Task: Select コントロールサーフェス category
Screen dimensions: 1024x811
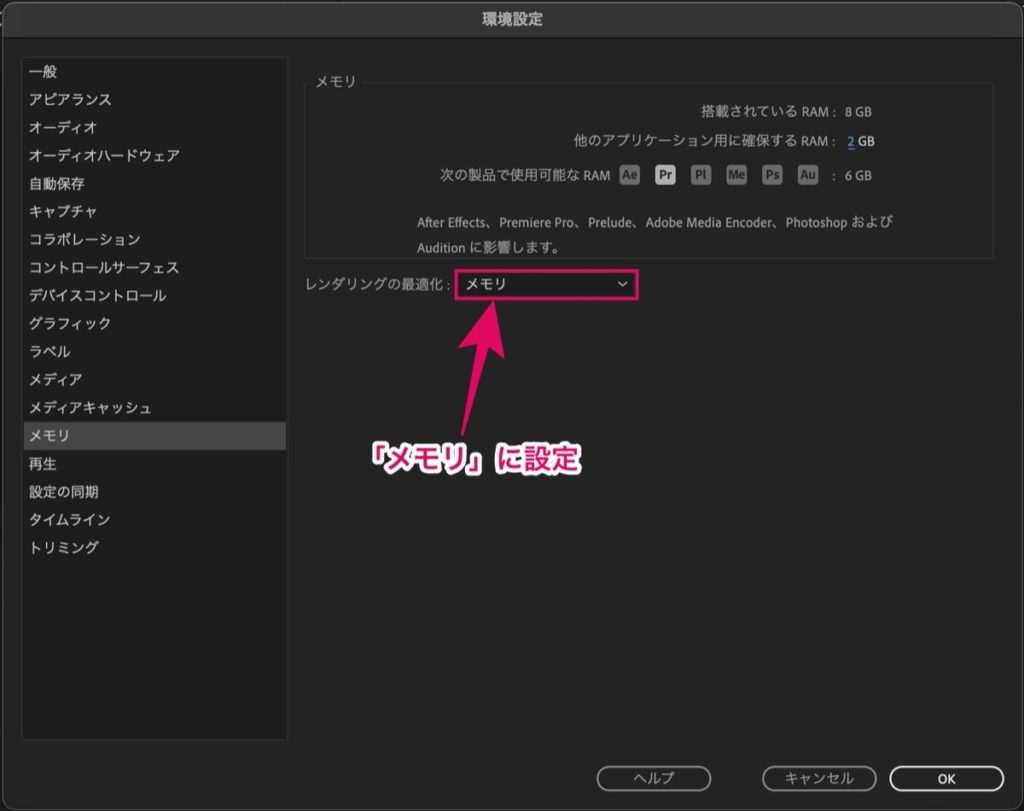Action: click(x=155, y=268)
